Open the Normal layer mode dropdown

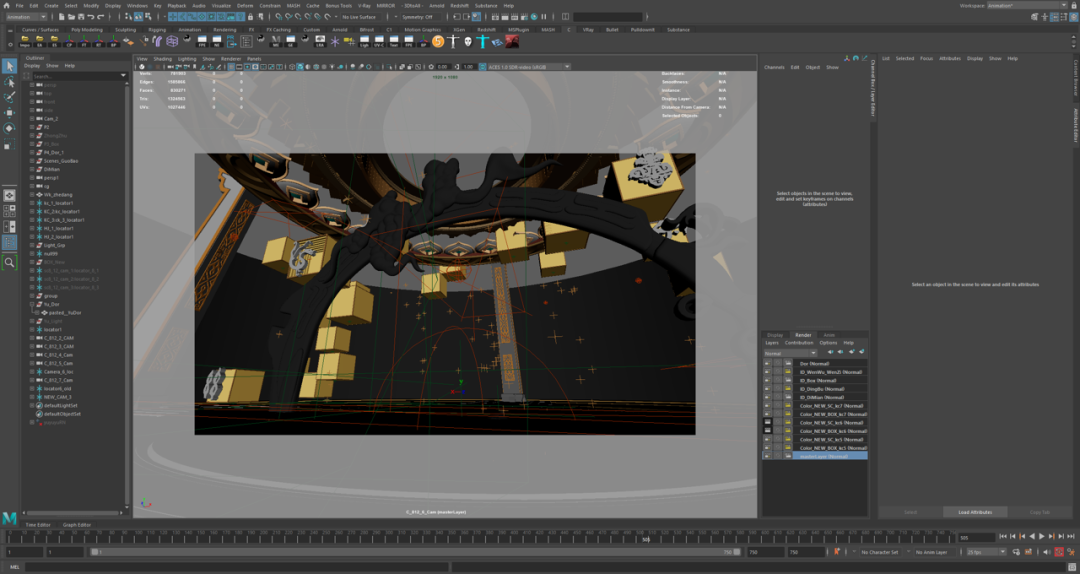click(x=790, y=353)
